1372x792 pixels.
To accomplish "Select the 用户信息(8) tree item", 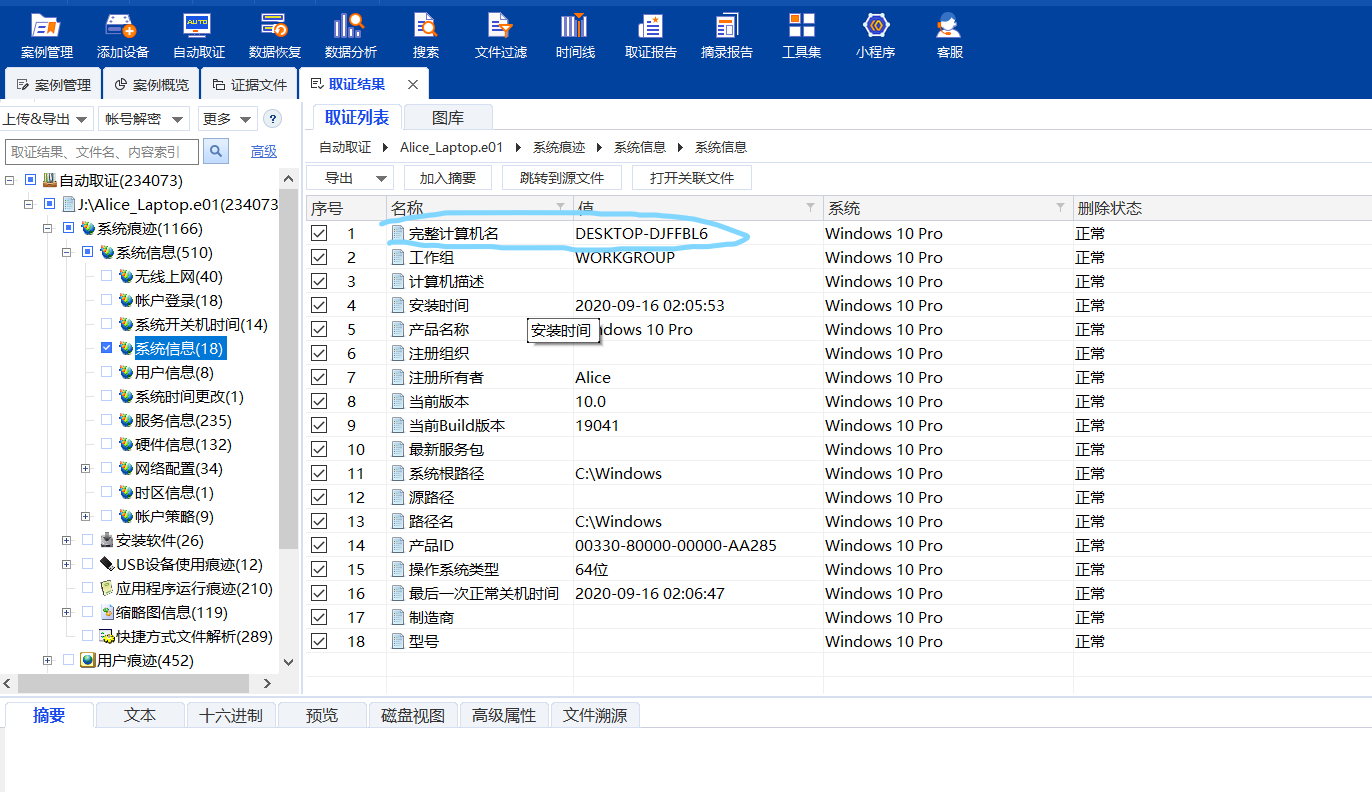I will coord(174,373).
